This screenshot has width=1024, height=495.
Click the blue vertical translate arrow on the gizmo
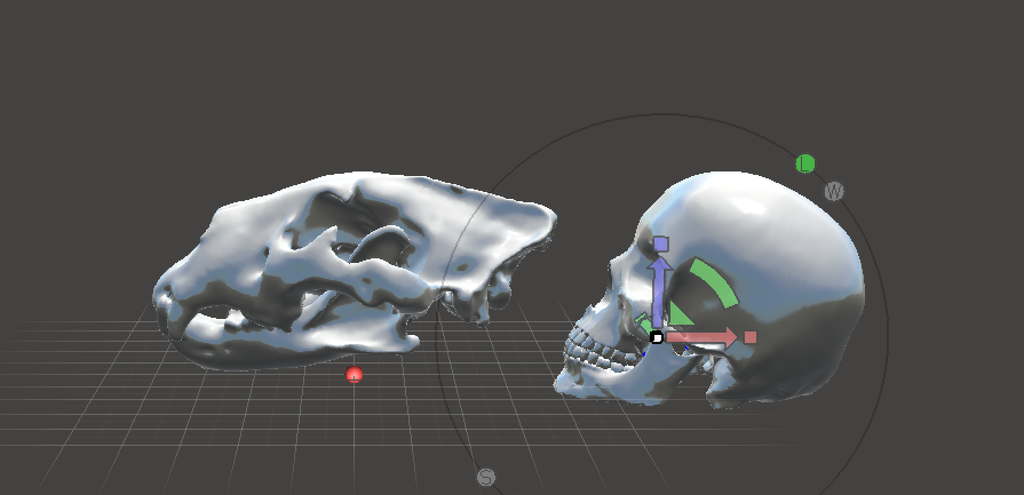point(660,291)
